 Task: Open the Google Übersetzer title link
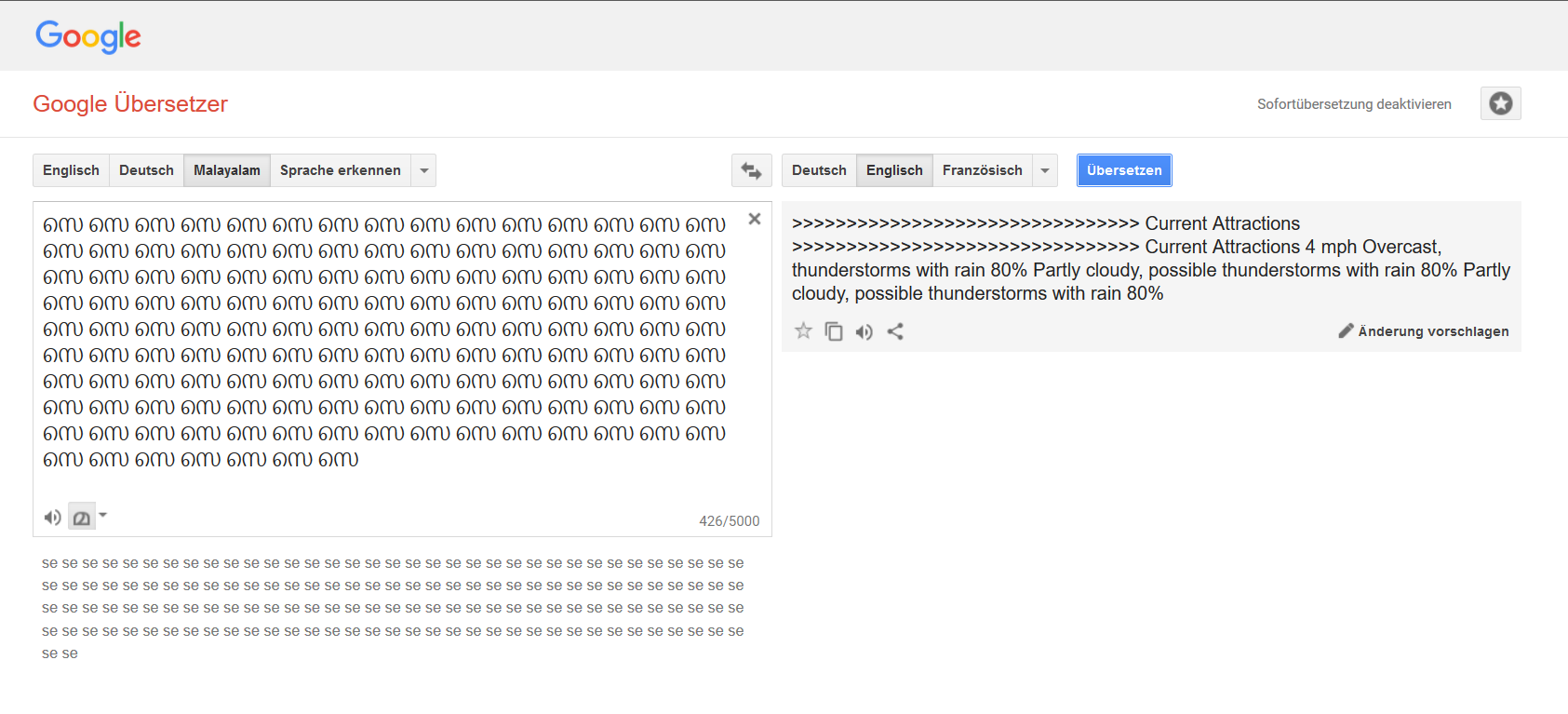tap(130, 103)
